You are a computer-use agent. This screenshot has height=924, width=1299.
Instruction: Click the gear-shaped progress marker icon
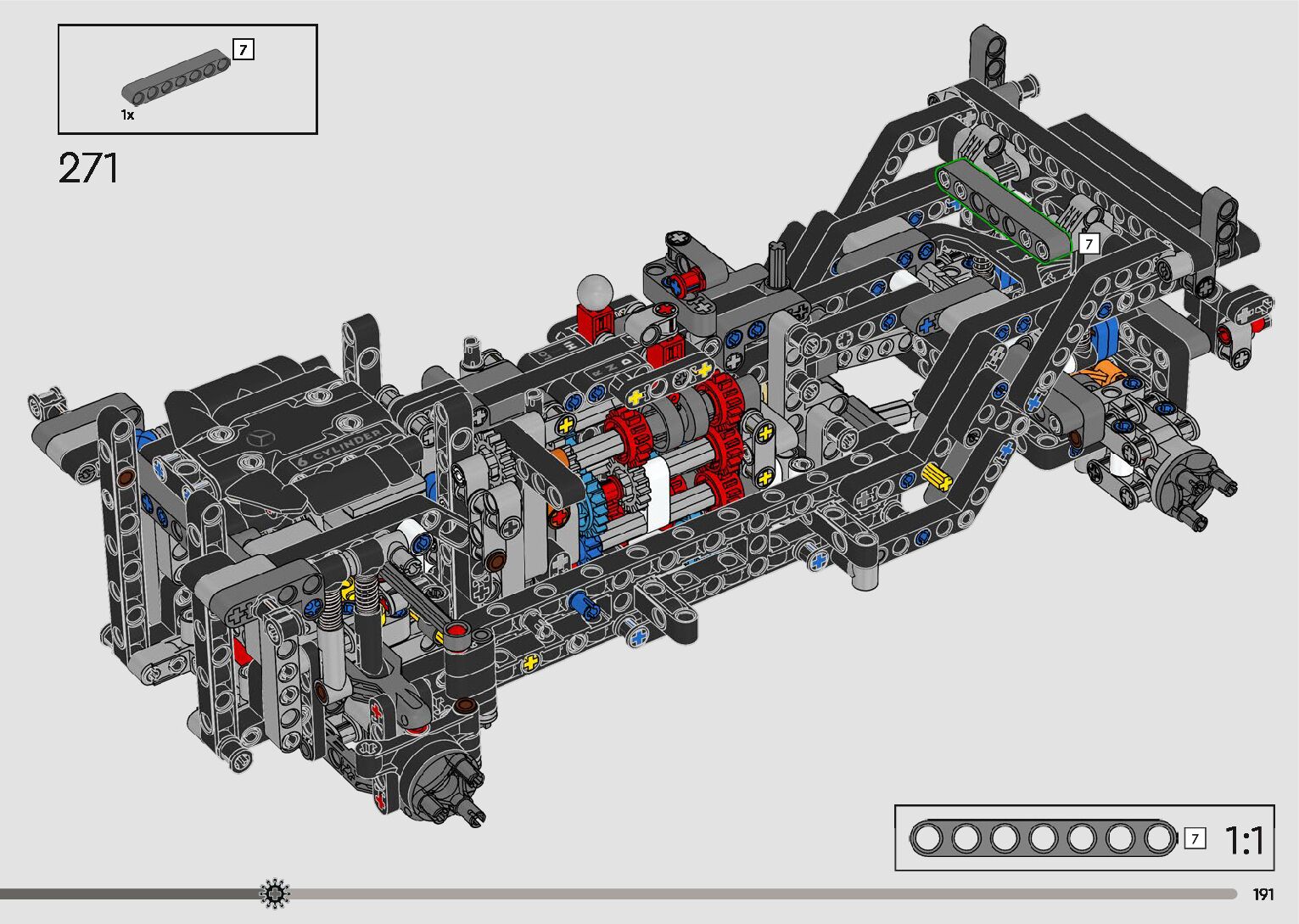275,893
